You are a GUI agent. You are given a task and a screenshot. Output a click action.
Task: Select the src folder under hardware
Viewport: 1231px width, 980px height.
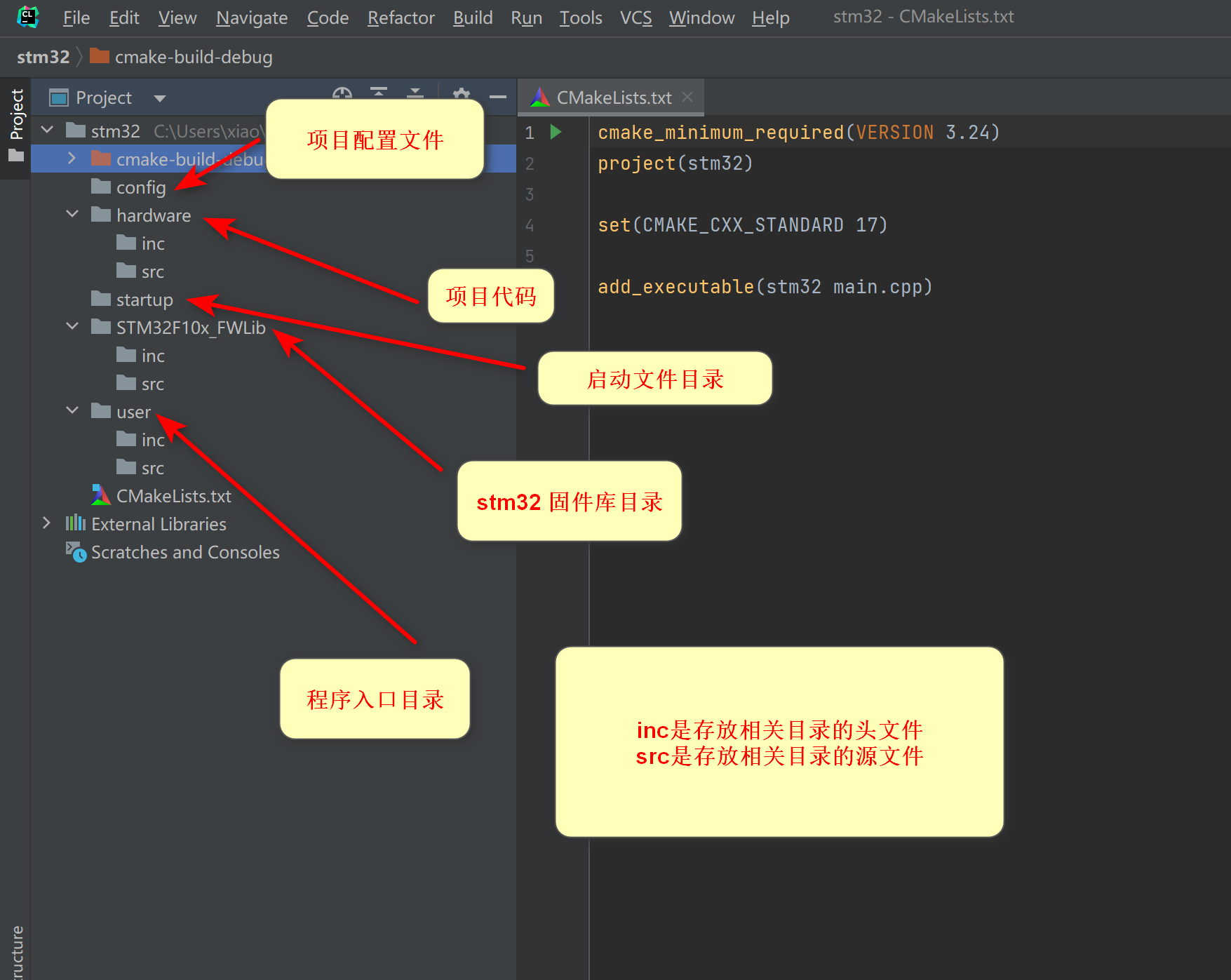pos(152,271)
